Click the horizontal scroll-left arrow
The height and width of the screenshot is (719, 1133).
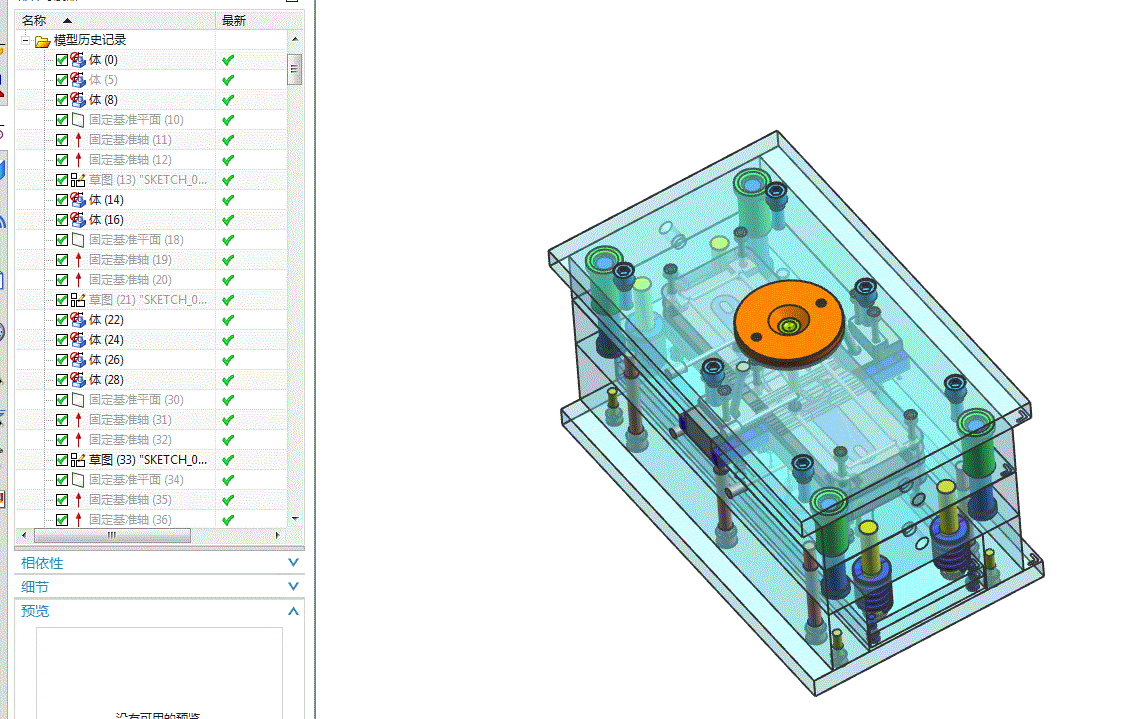(25, 535)
